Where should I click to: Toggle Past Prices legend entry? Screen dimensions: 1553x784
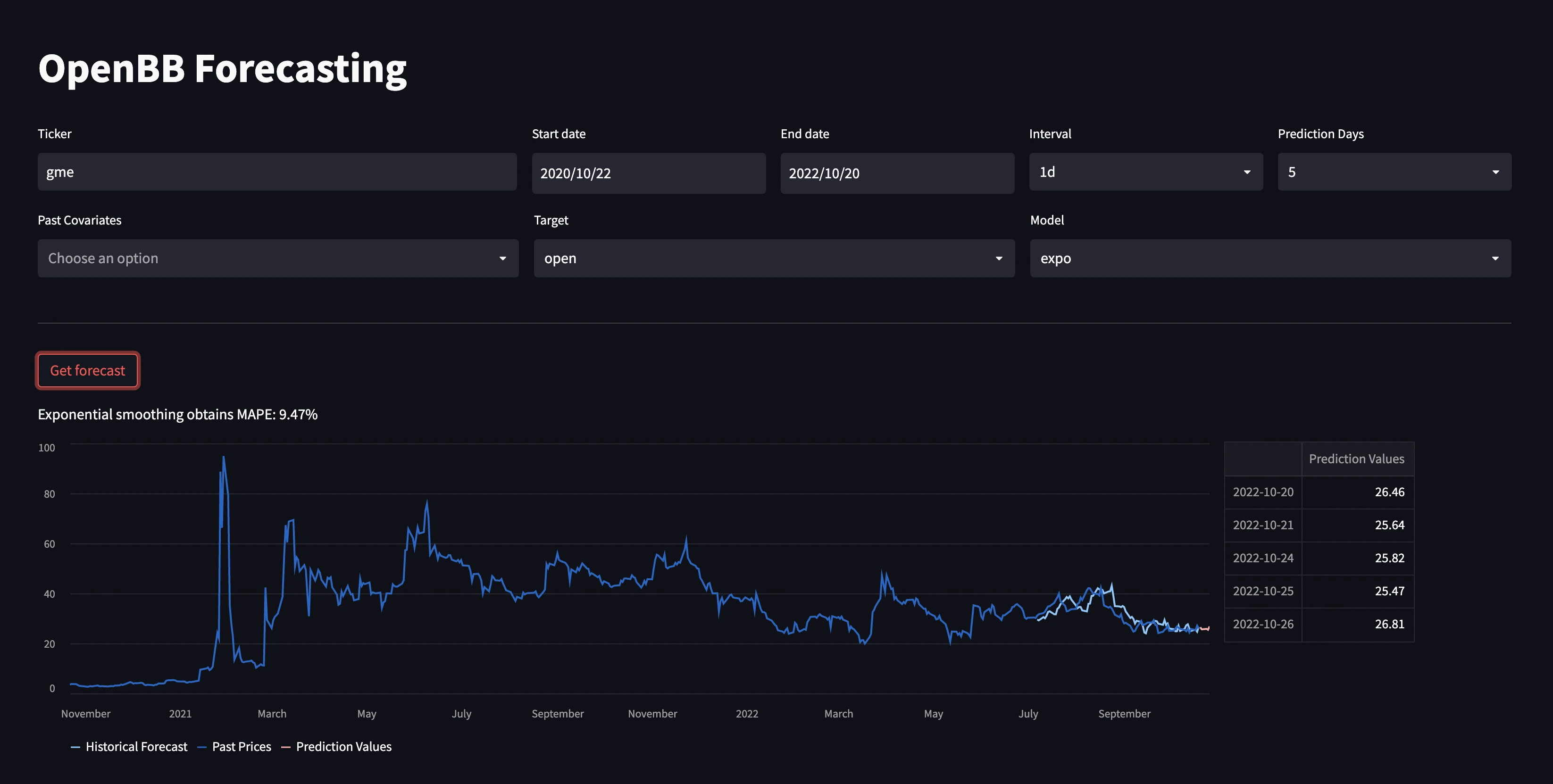tap(234, 747)
